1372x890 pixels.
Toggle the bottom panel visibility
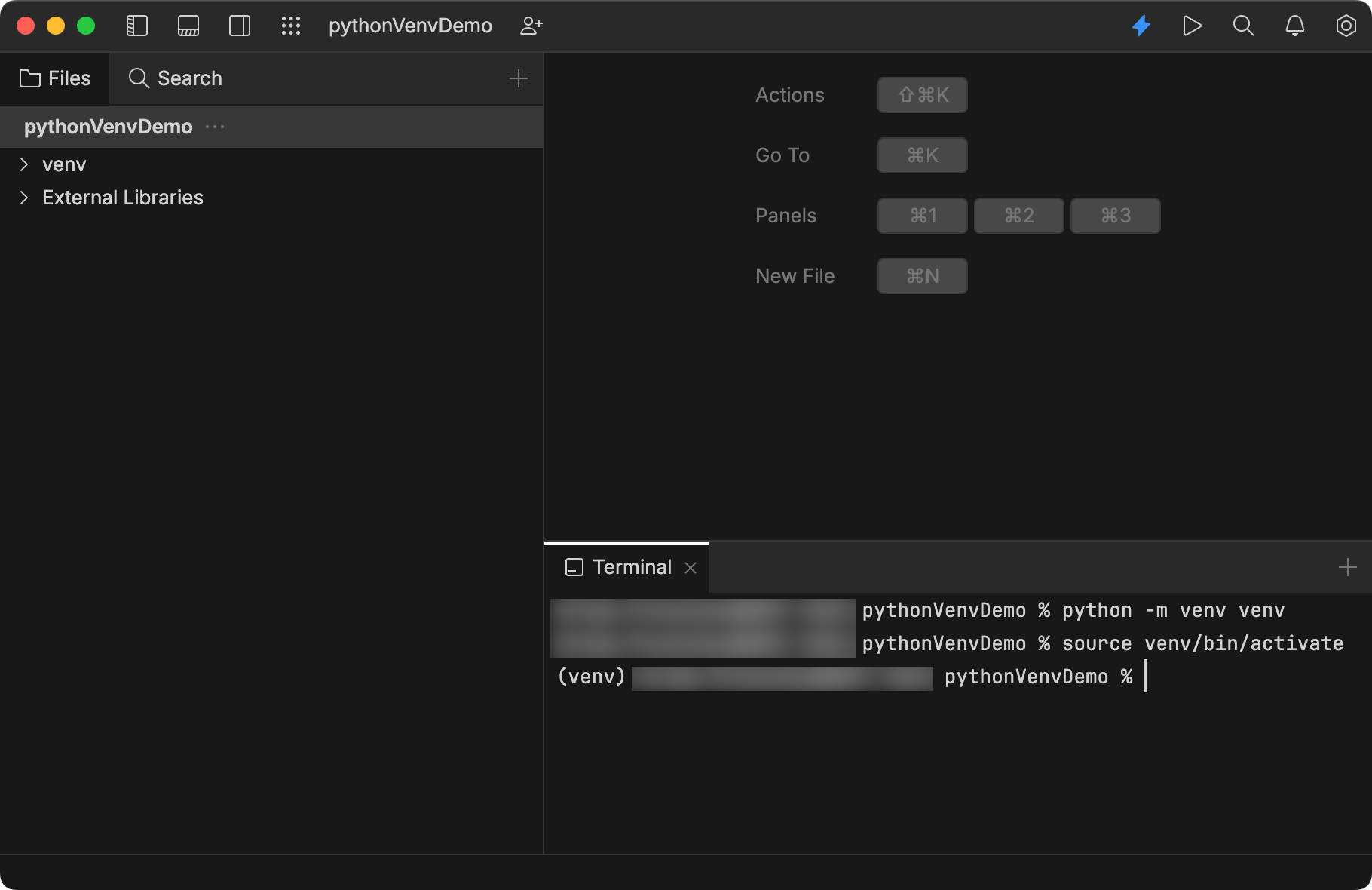[188, 26]
